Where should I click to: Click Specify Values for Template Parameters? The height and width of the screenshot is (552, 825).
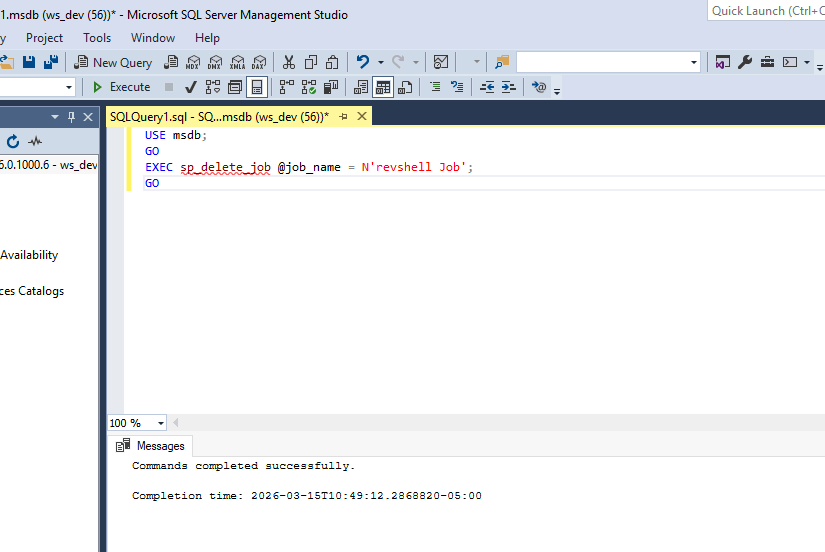(539, 87)
